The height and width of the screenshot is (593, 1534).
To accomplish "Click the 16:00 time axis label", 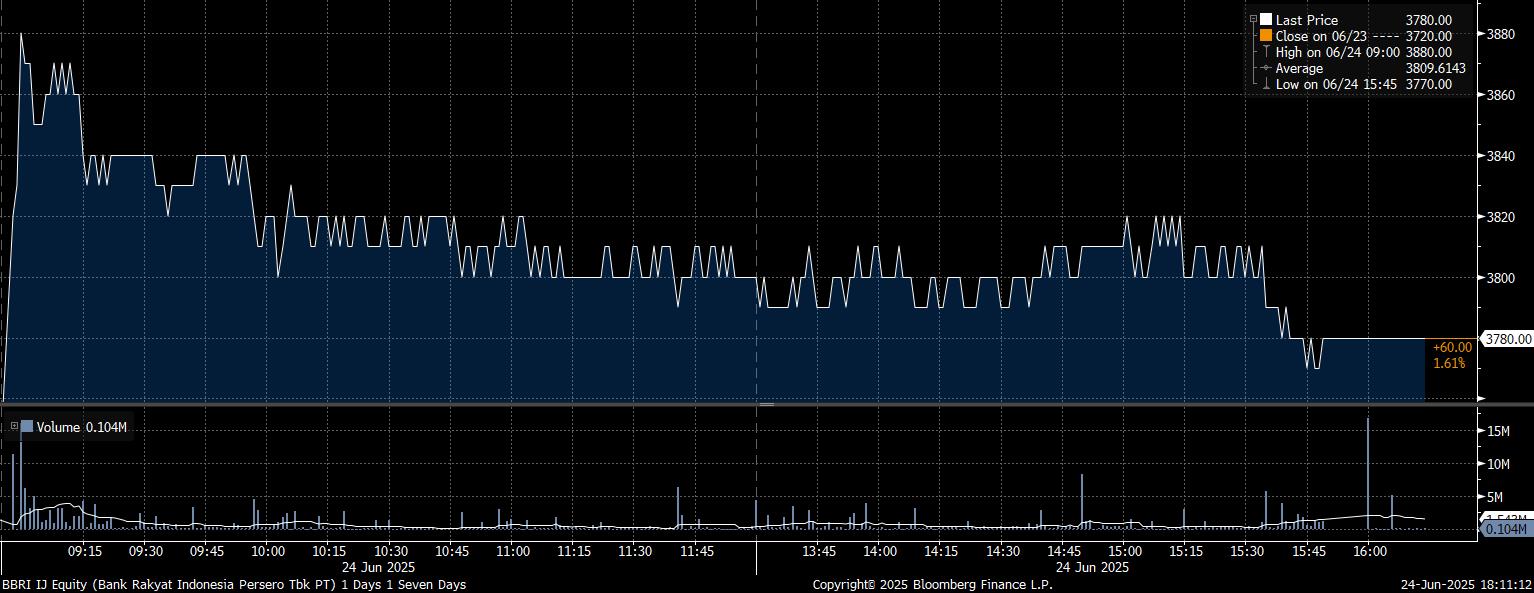I will pyautogui.click(x=1369, y=551).
